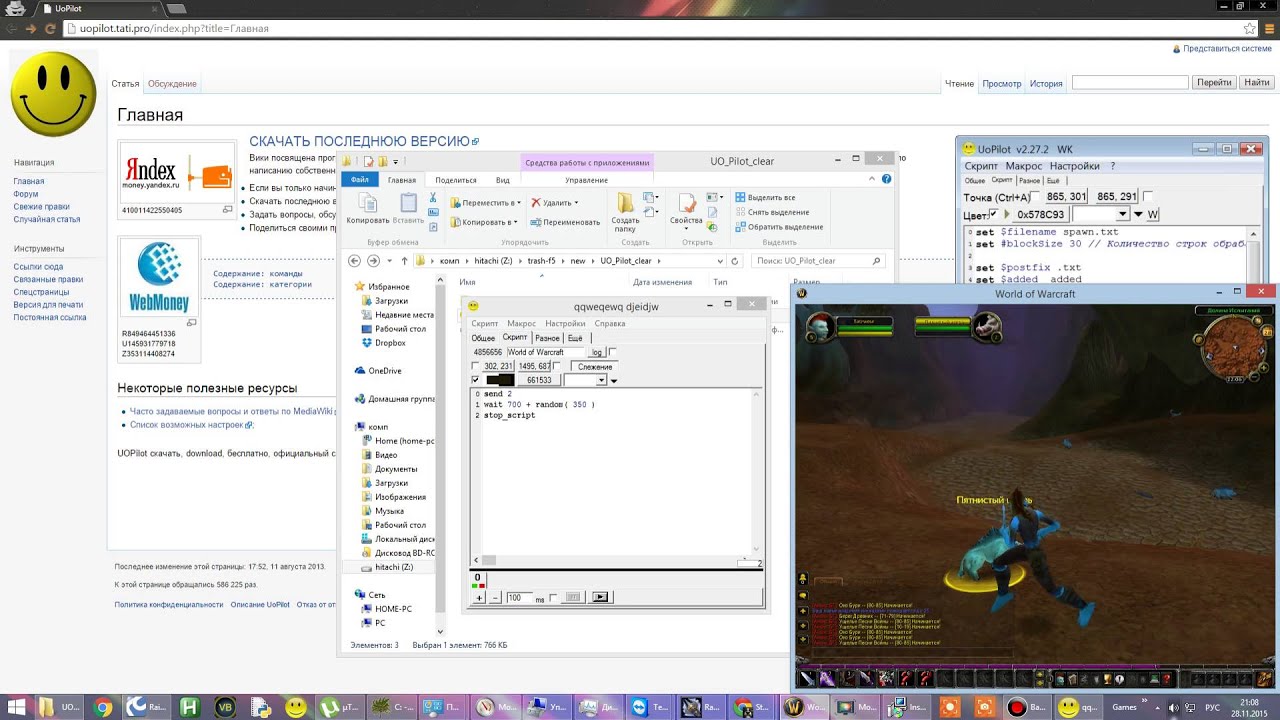Image resolution: width=1280 pixels, height=720 pixels.
Task: Toggle checked checkbox beside black color swatch
Action: (475, 380)
